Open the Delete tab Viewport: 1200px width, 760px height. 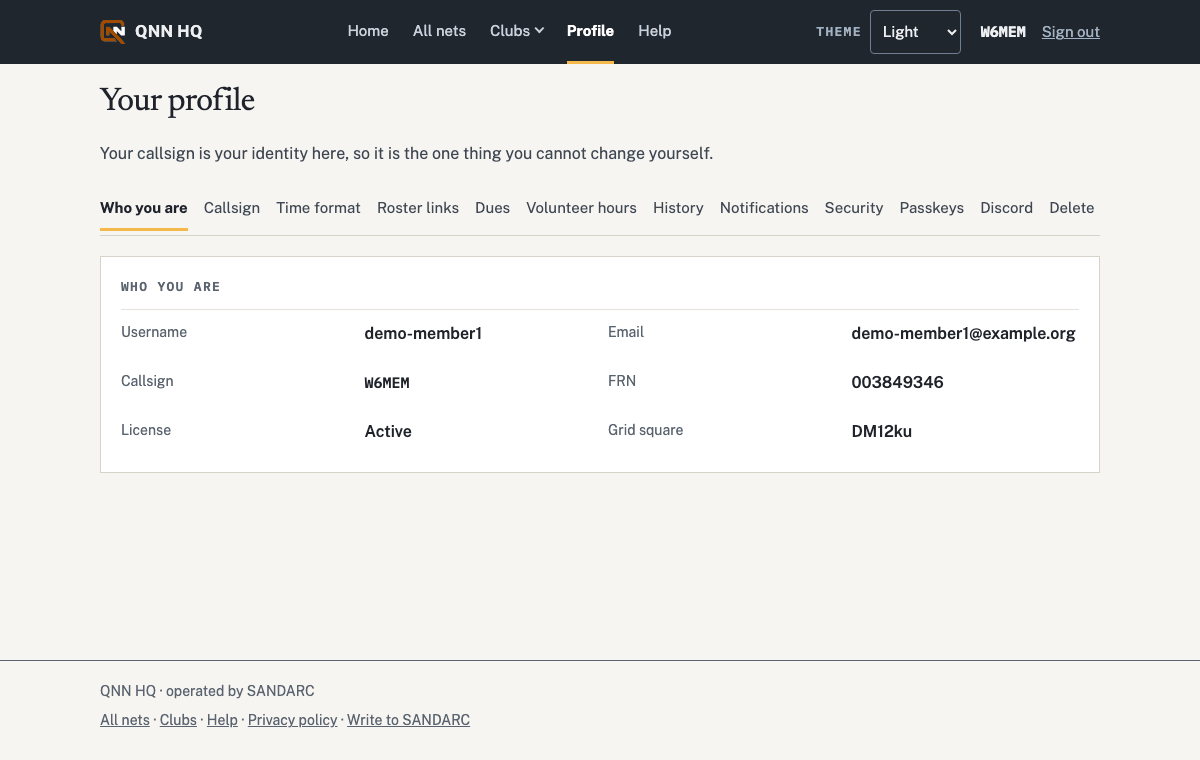pyautogui.click(x=1072, y=208)
